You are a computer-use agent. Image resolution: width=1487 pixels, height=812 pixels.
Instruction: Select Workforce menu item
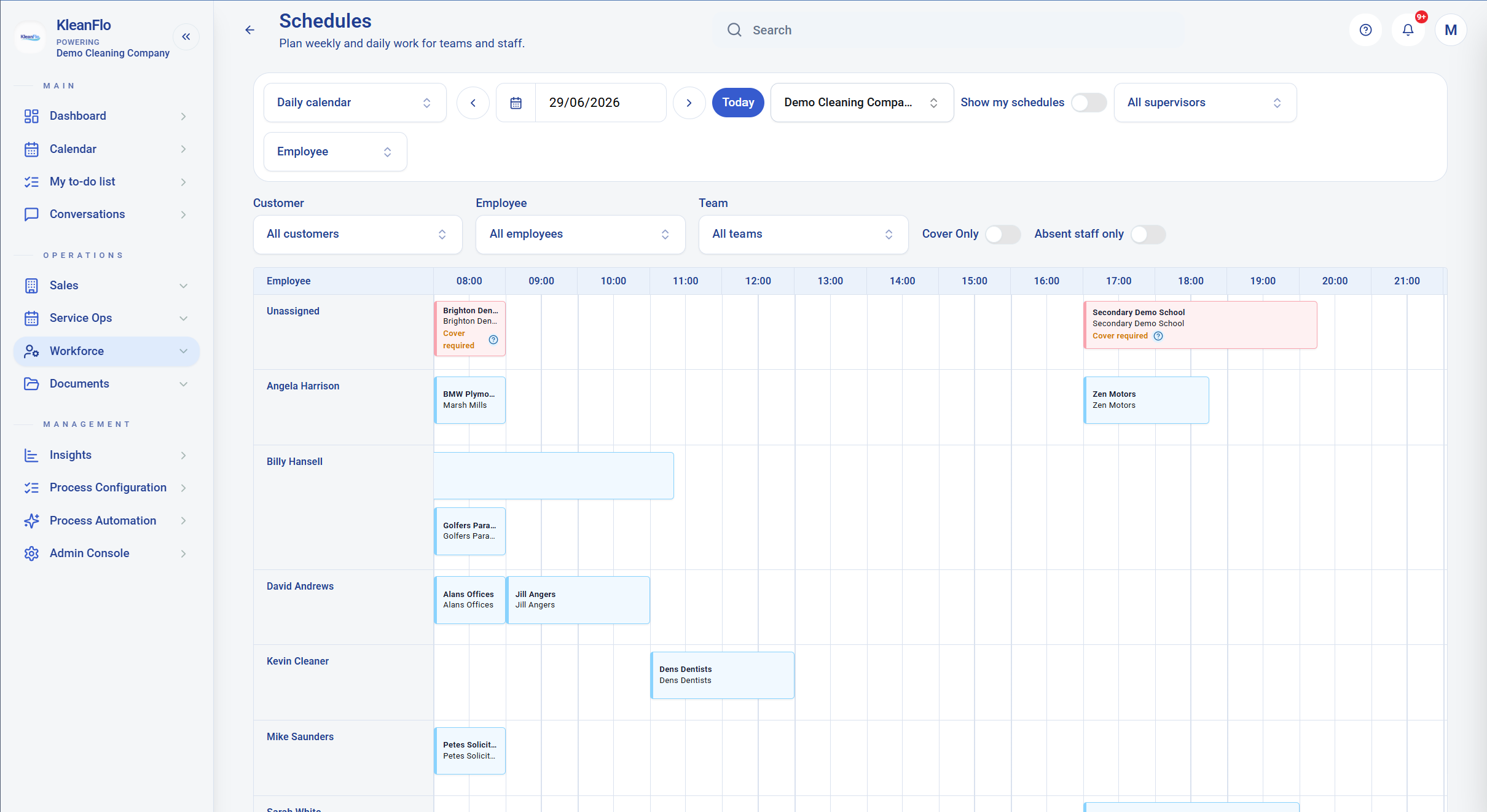[106, 351]
